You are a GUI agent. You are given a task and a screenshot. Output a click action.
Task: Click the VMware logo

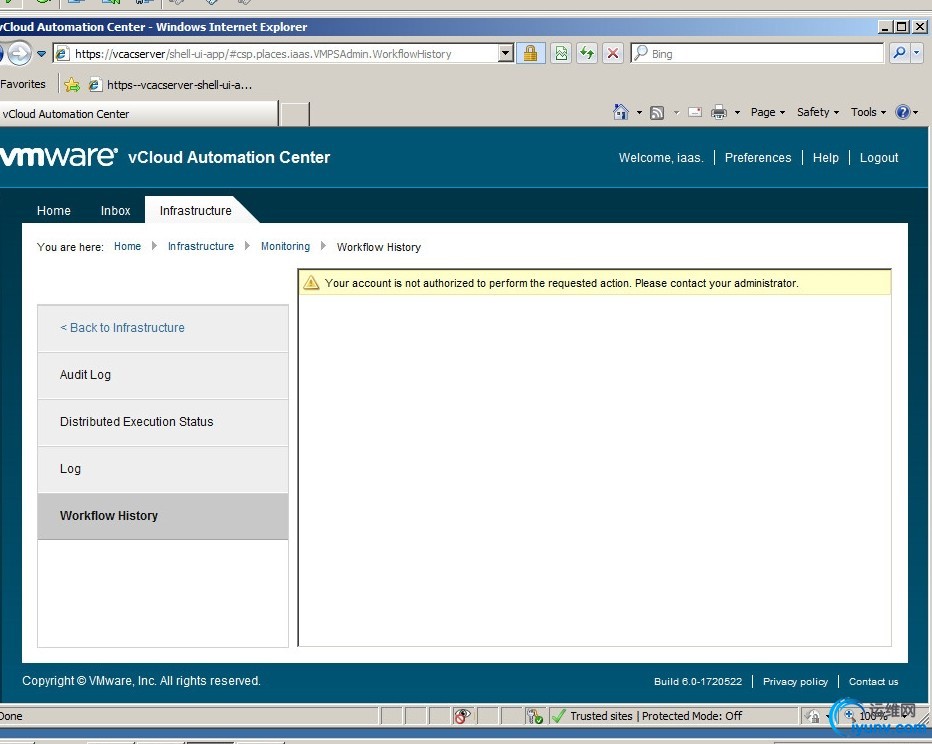click(59, 157)
